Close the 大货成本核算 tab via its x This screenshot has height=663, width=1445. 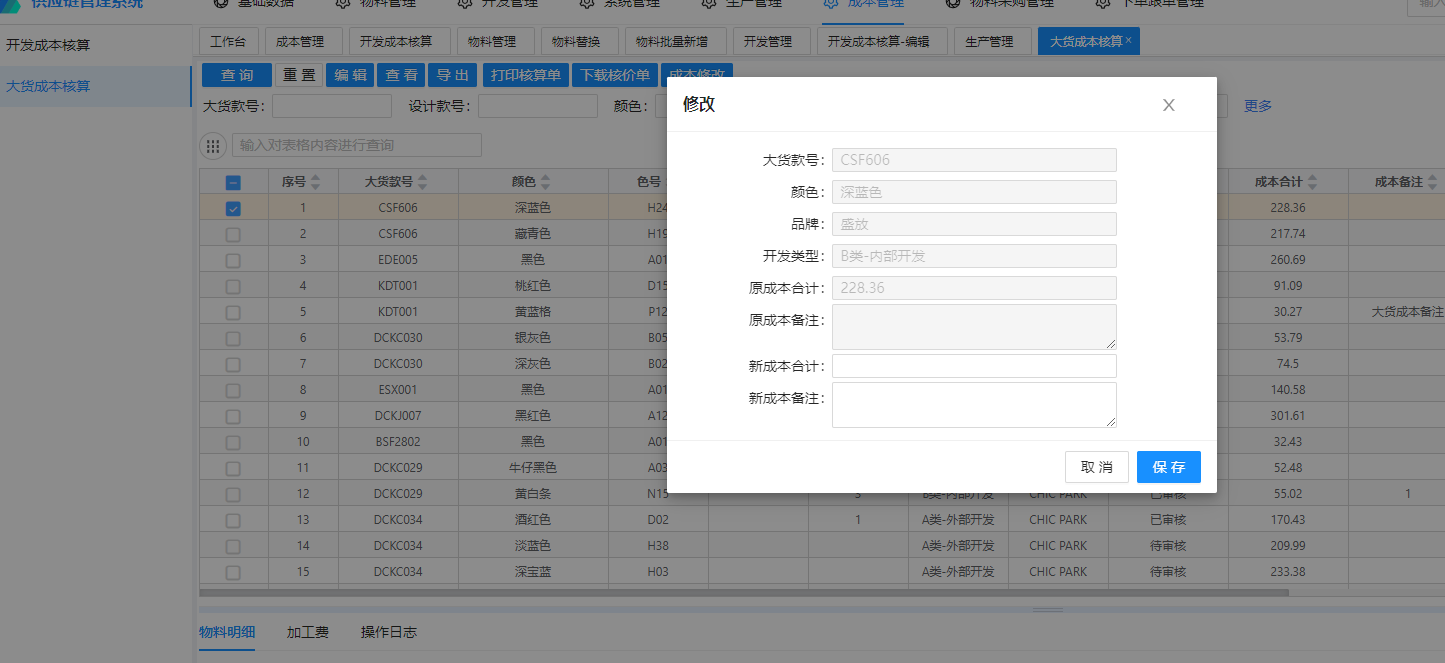1129,40
